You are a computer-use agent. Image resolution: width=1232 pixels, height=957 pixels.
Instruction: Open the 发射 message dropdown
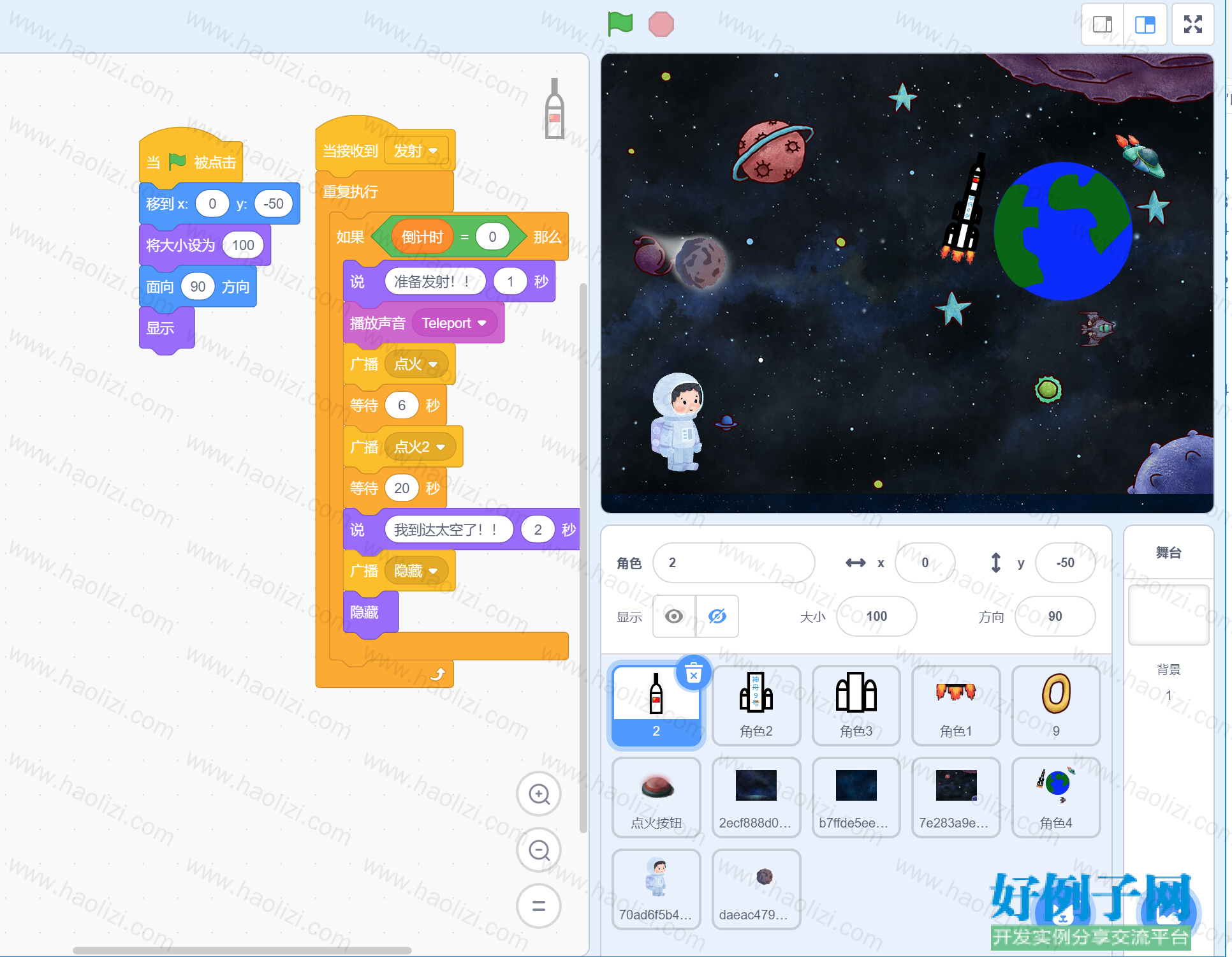[x=416, y=151]
